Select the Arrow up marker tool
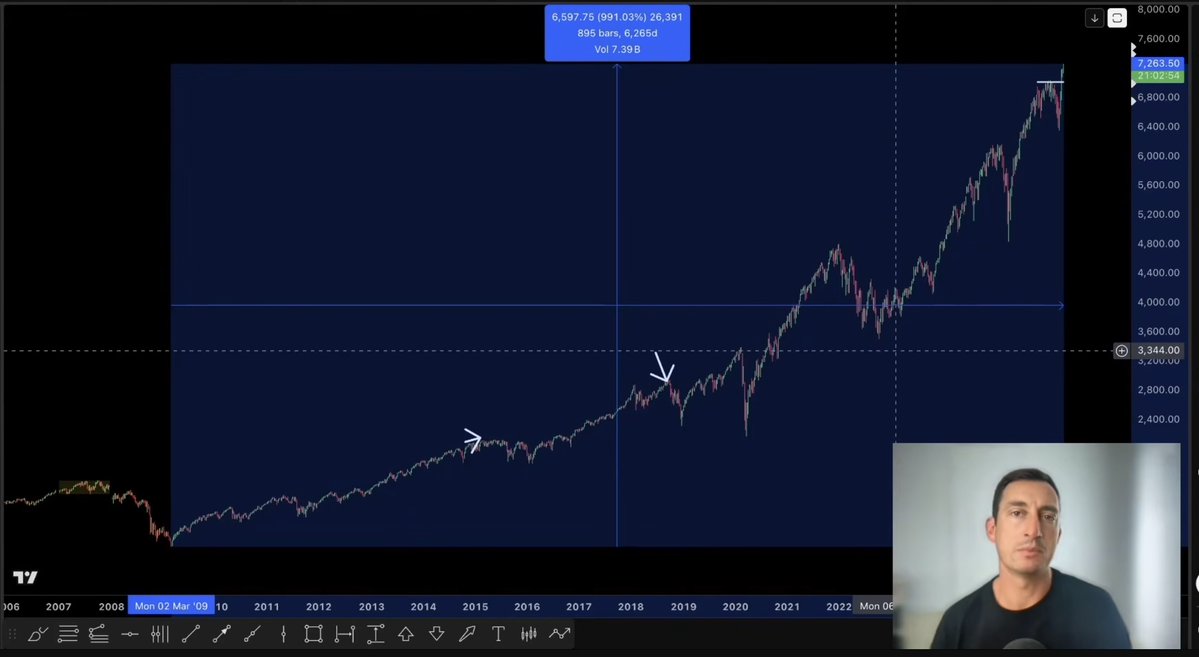Viewport: 1199px width, 657px height. [x=406, y=634]
